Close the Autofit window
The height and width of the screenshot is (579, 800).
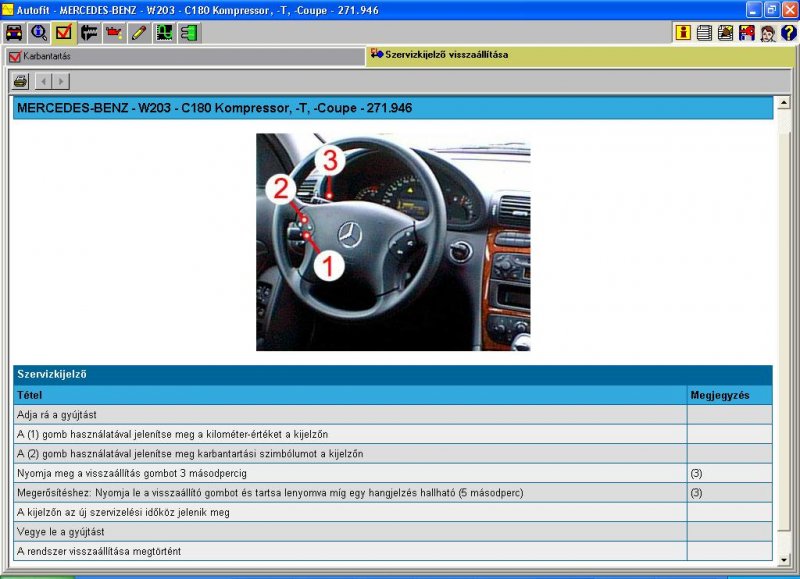789,10
